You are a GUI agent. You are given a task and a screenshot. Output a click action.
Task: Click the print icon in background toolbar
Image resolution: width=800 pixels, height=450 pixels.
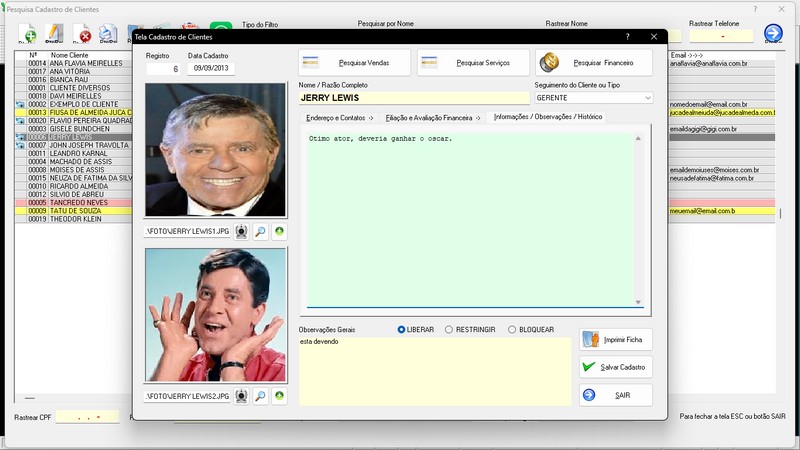tap(108, 34)
